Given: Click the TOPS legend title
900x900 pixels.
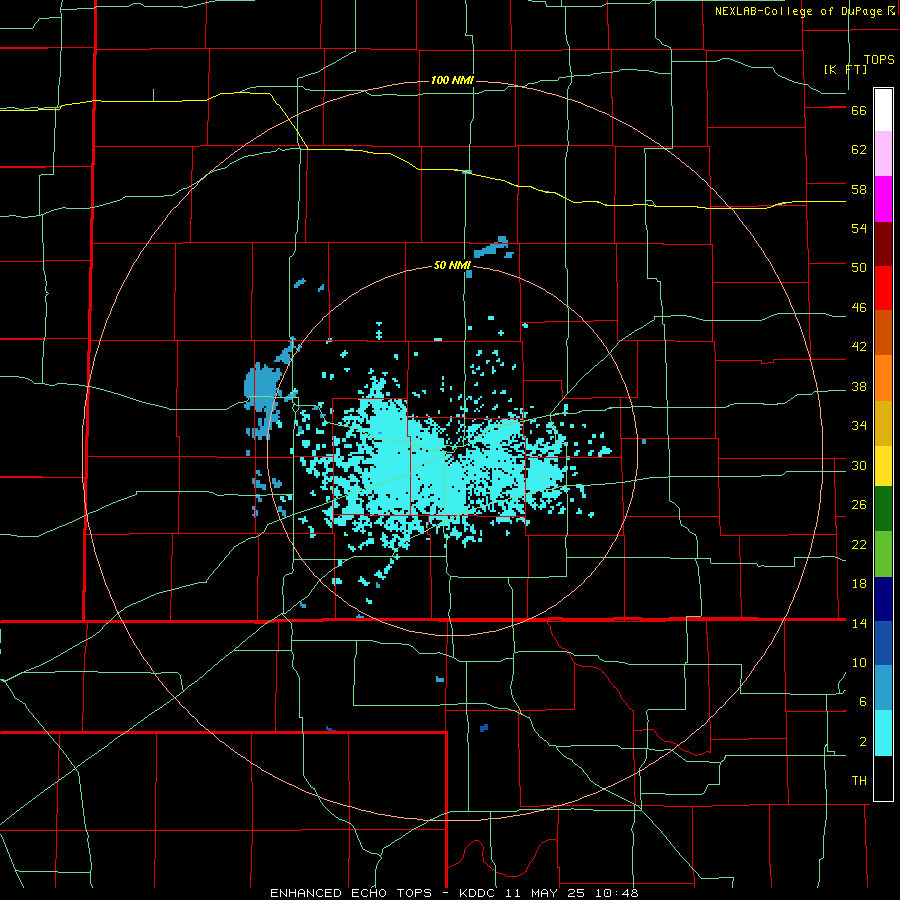Looking at the screenshot, I should coord(879,60).
